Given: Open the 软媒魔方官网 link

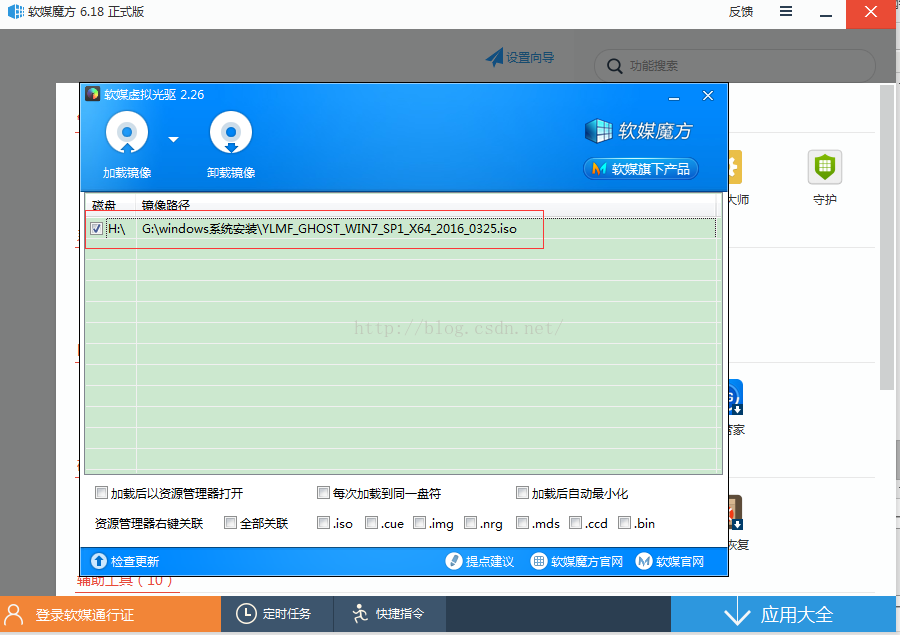Looking at the screenshot, I should (x=577, y=561).
